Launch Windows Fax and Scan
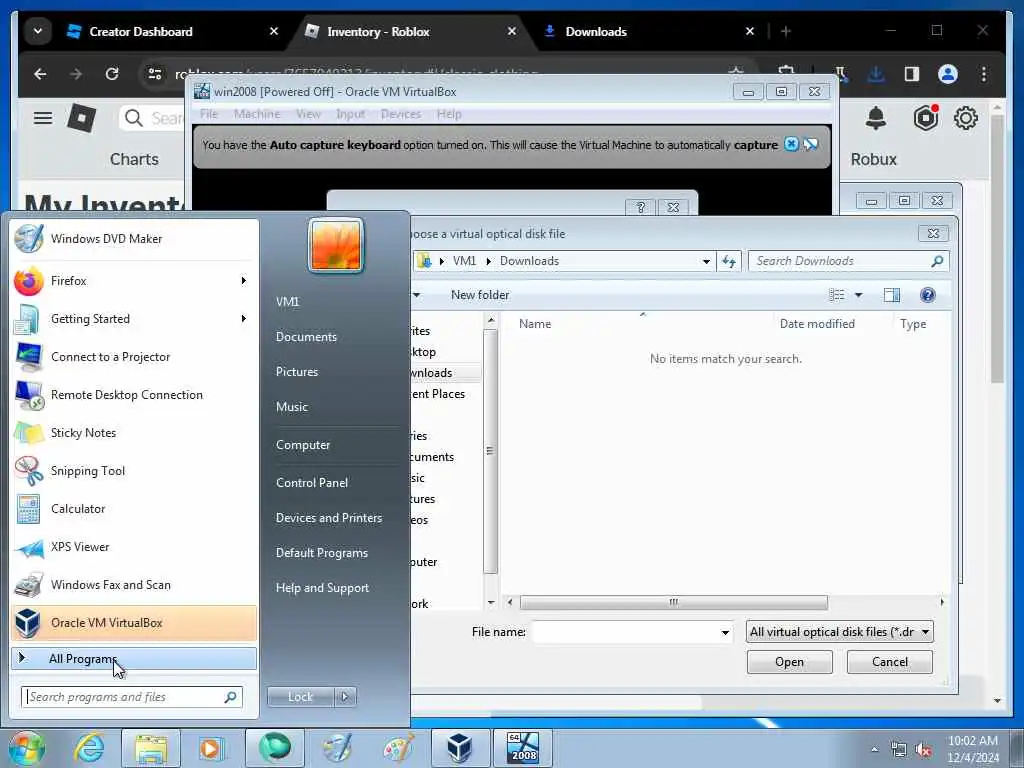 coord(134,585)
